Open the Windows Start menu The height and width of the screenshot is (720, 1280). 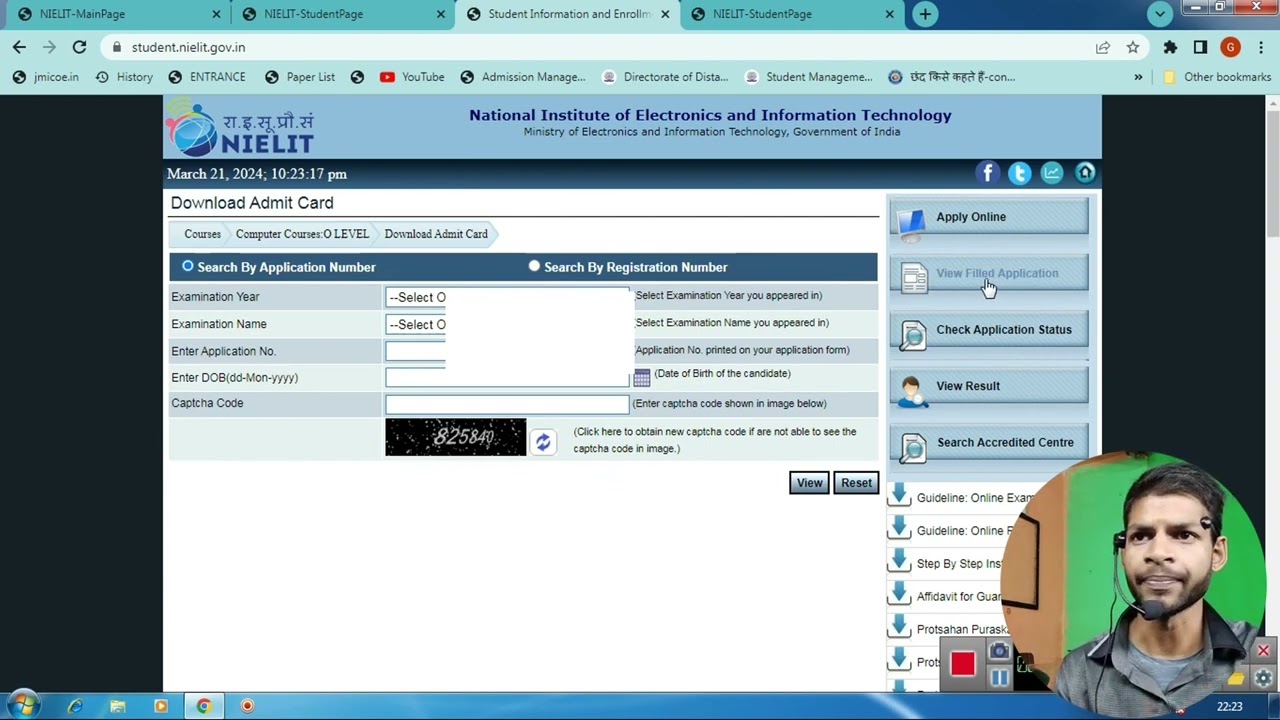pyautogui.click(x=22, y=705)
